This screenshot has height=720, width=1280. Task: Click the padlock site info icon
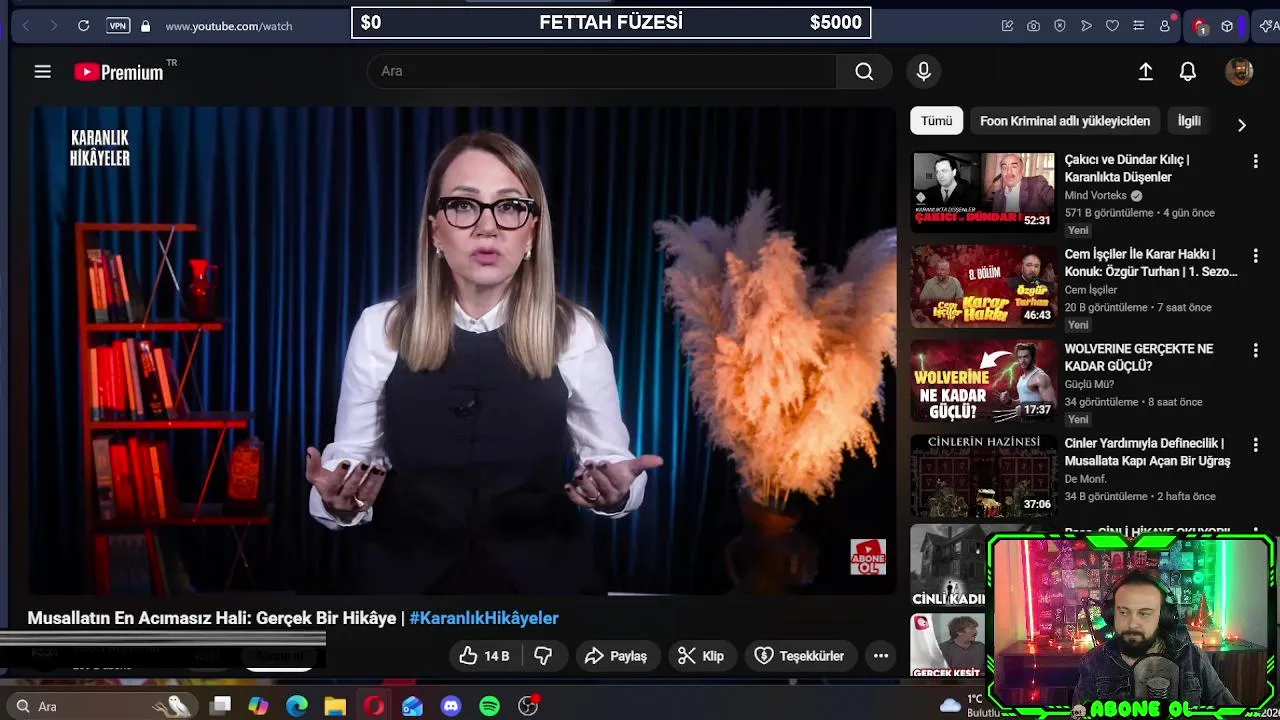(145, 26)
